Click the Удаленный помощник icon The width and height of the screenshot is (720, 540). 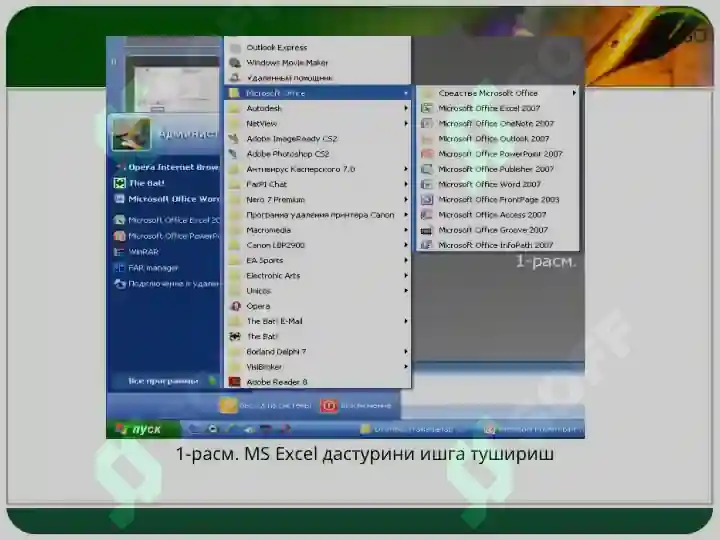pos(235,78)
